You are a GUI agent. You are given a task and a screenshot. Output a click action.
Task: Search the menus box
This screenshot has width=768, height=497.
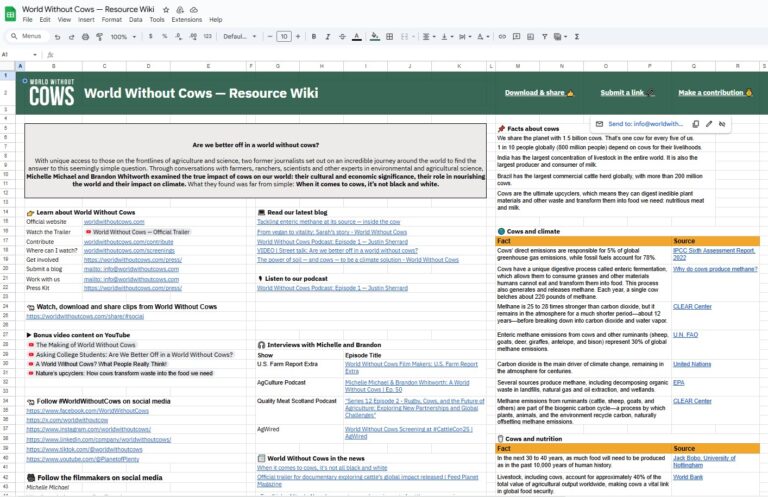coord(28,36)
